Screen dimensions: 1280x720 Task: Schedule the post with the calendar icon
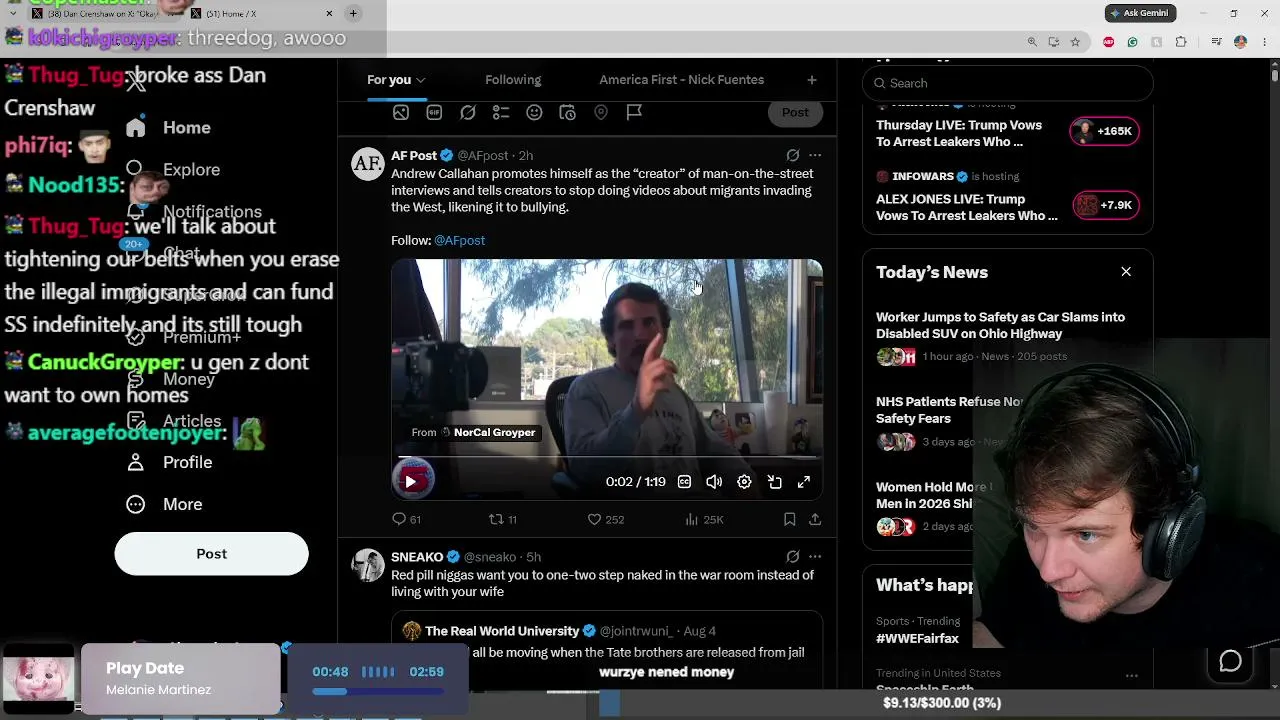567,113
